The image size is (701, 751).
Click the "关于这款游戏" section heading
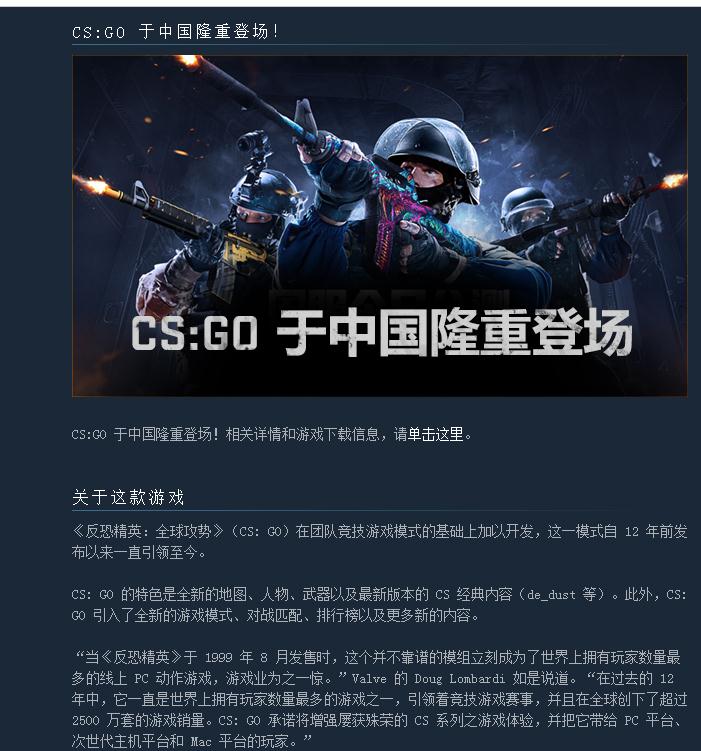click(x=128, y=497)
